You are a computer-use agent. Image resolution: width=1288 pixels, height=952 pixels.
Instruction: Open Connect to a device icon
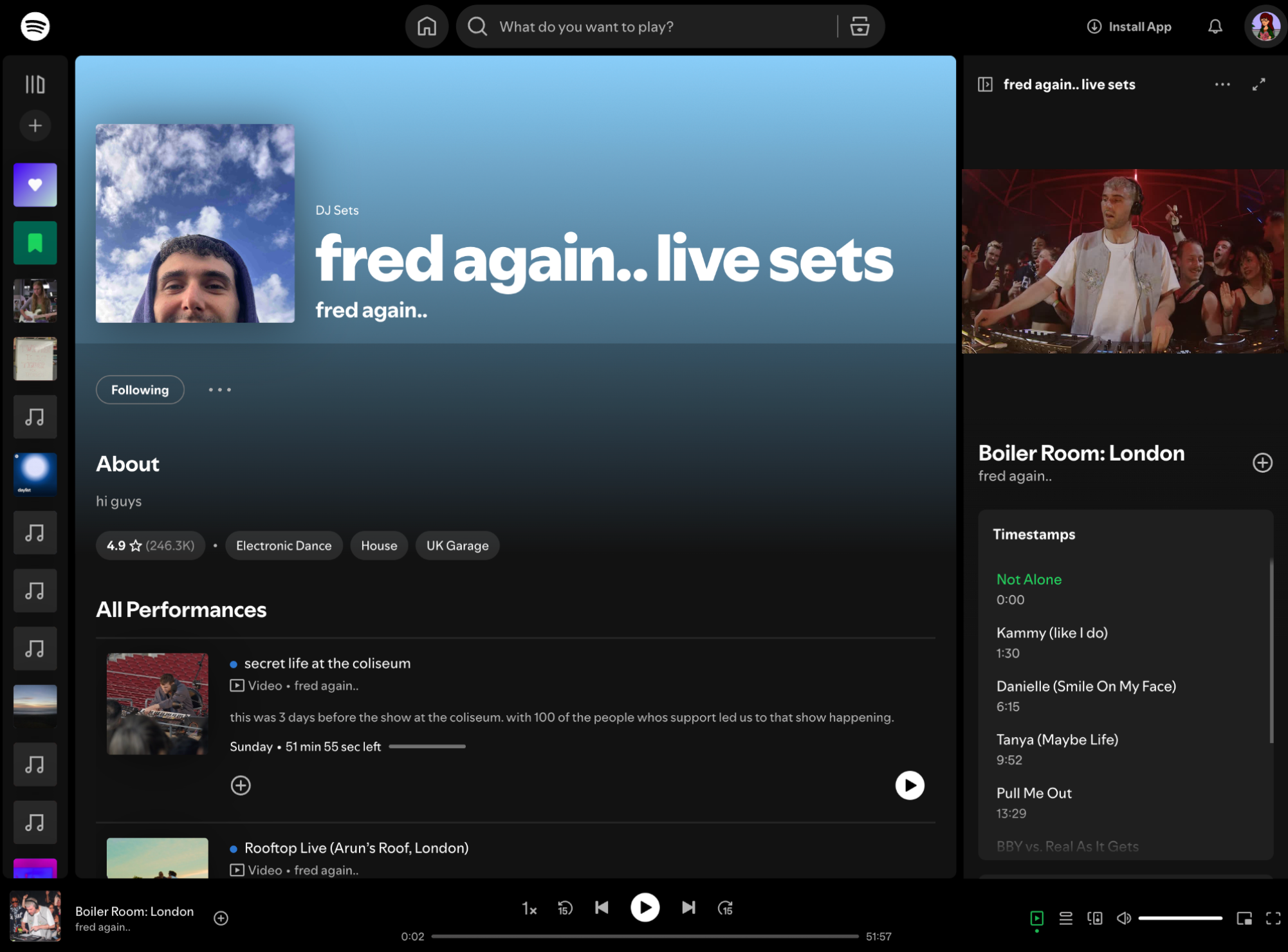1094,918
